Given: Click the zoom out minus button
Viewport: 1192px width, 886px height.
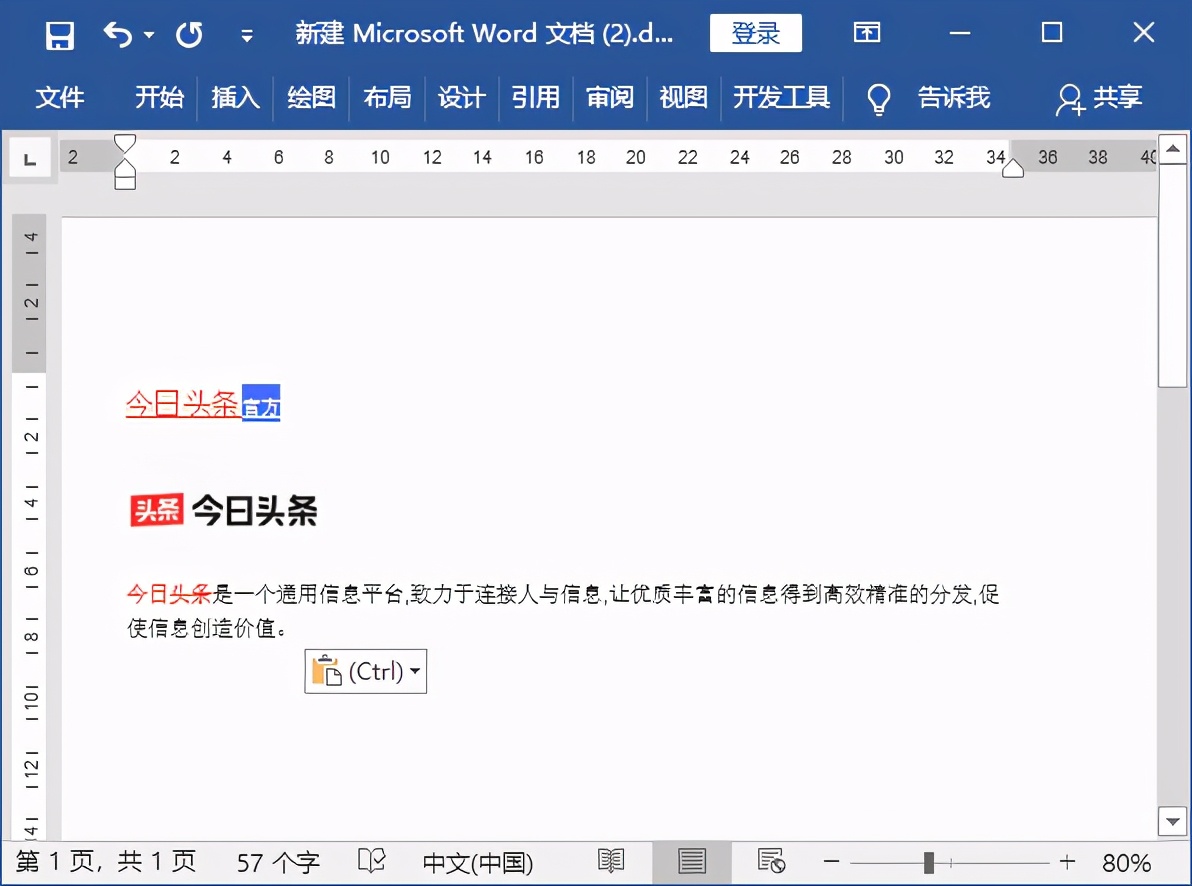Looking at the screenshot, I should pos(832,862).
